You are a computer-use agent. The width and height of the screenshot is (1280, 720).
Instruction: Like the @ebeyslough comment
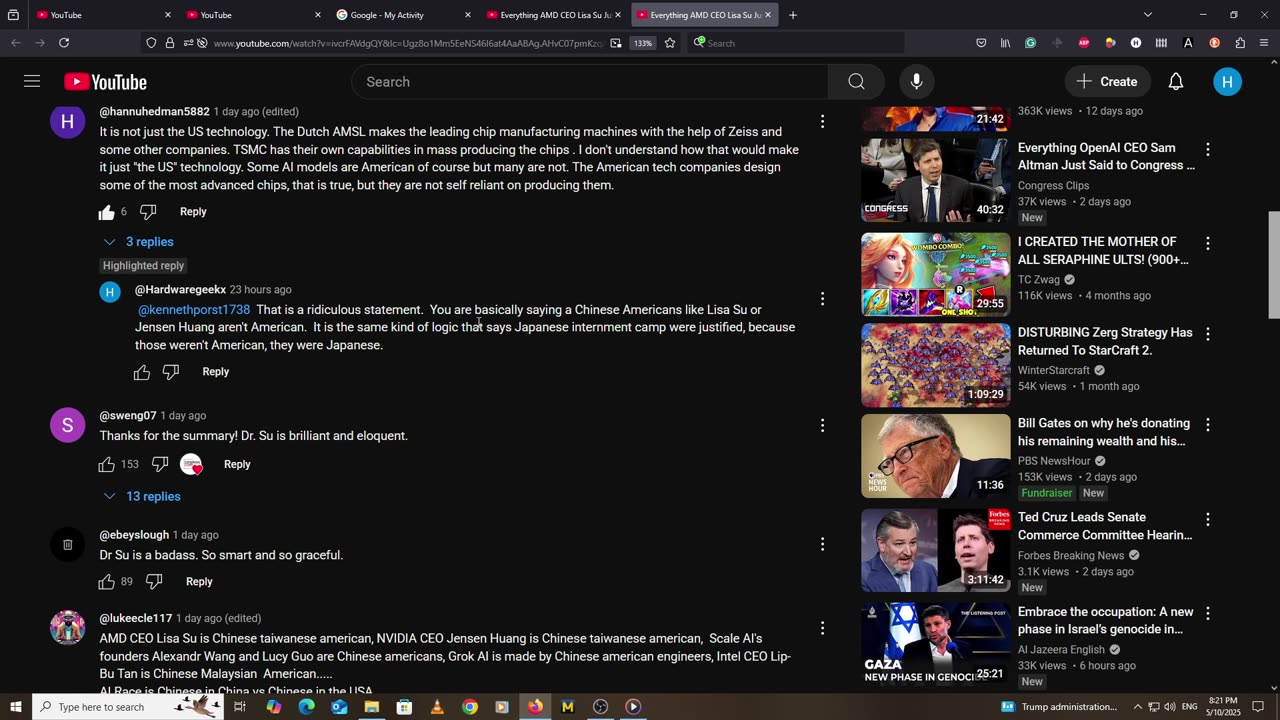[107, 582]
